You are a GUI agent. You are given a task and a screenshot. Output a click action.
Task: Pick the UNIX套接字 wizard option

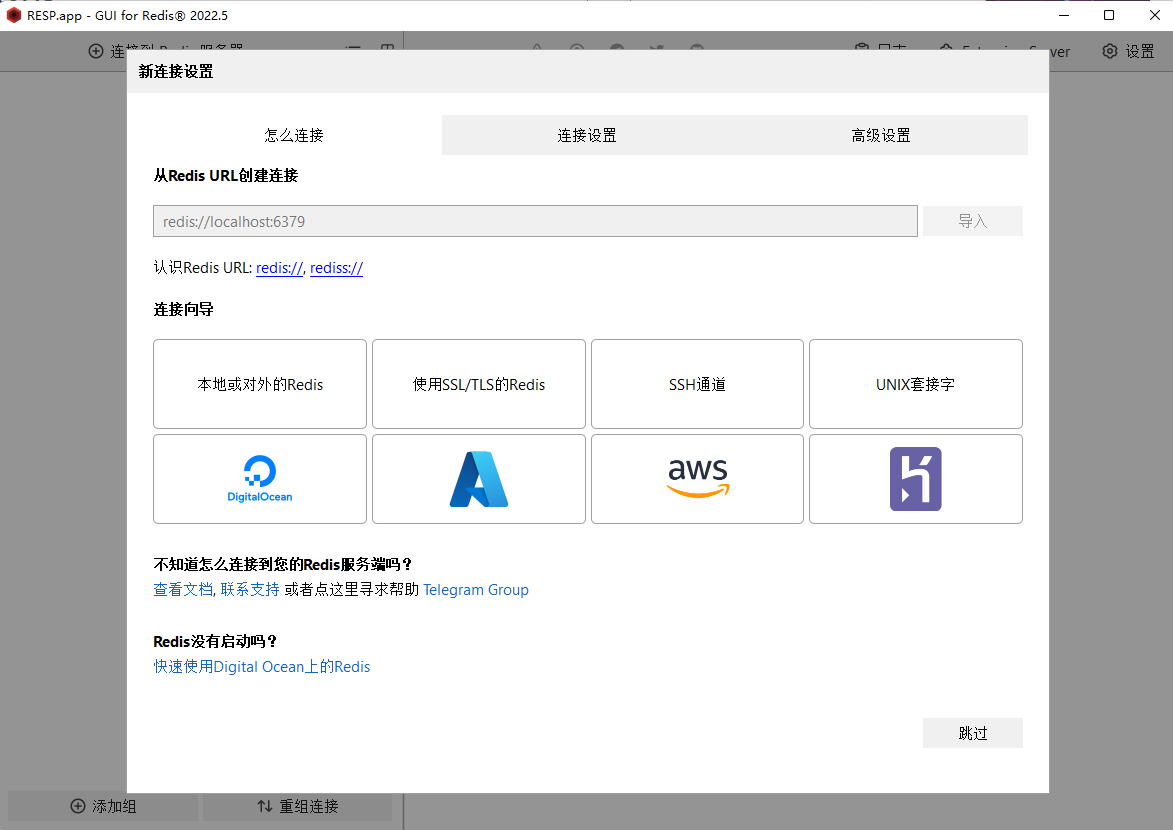(x=916, y=384)
